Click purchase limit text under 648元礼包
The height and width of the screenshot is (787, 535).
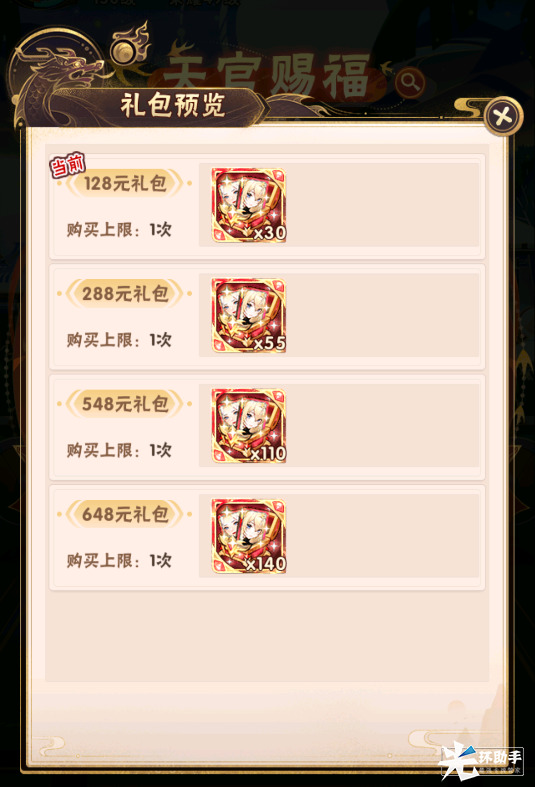pyautogui.click(x=119, y=561)
